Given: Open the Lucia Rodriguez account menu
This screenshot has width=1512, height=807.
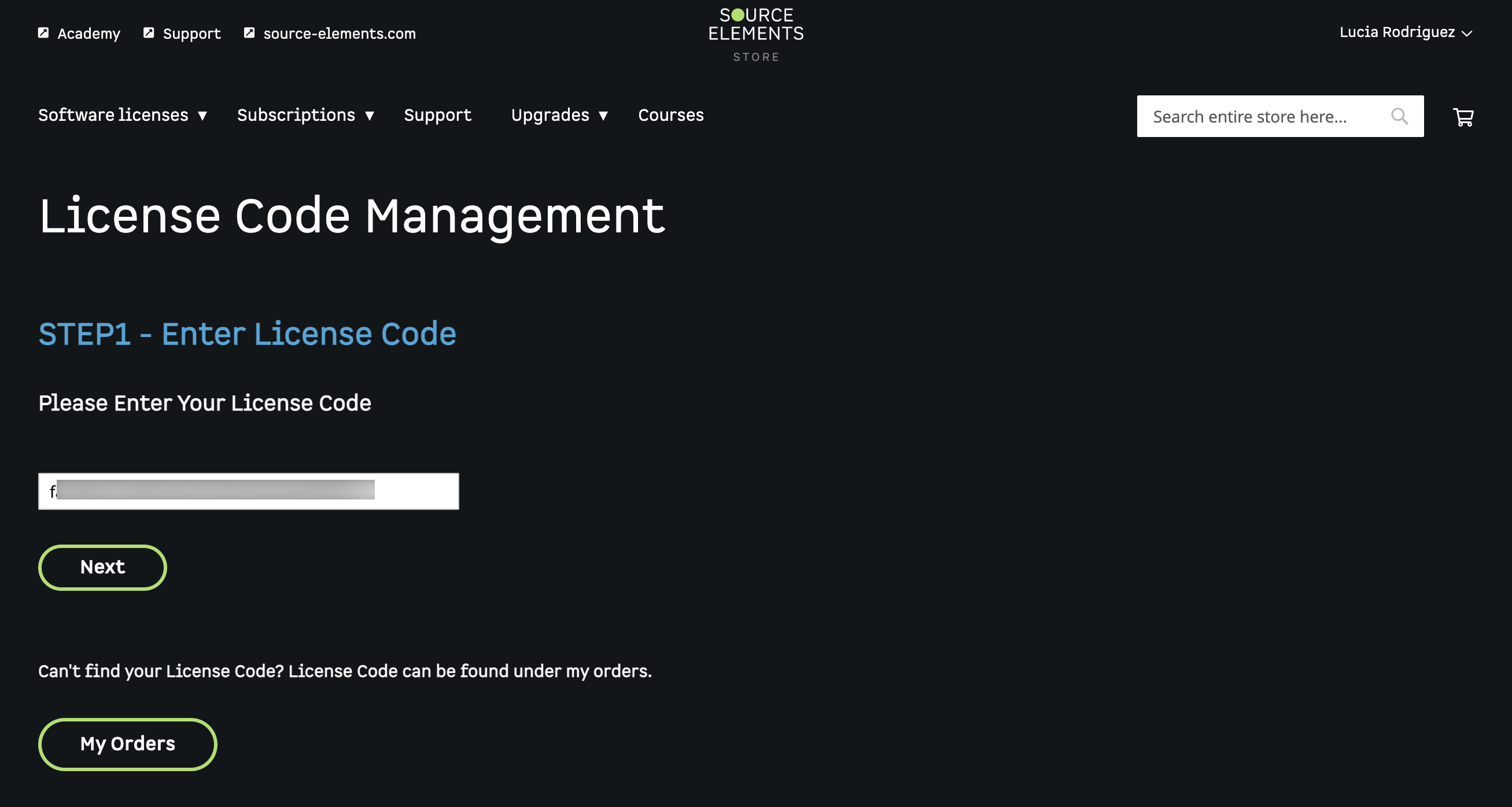Looking at the screenshot, I should coord(1405,32).
